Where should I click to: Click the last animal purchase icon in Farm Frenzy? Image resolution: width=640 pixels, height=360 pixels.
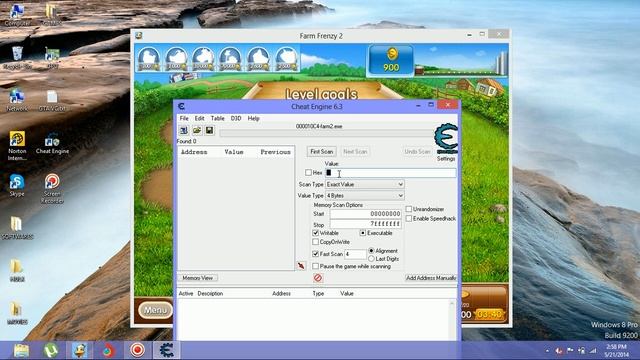(x=286, y=59)
